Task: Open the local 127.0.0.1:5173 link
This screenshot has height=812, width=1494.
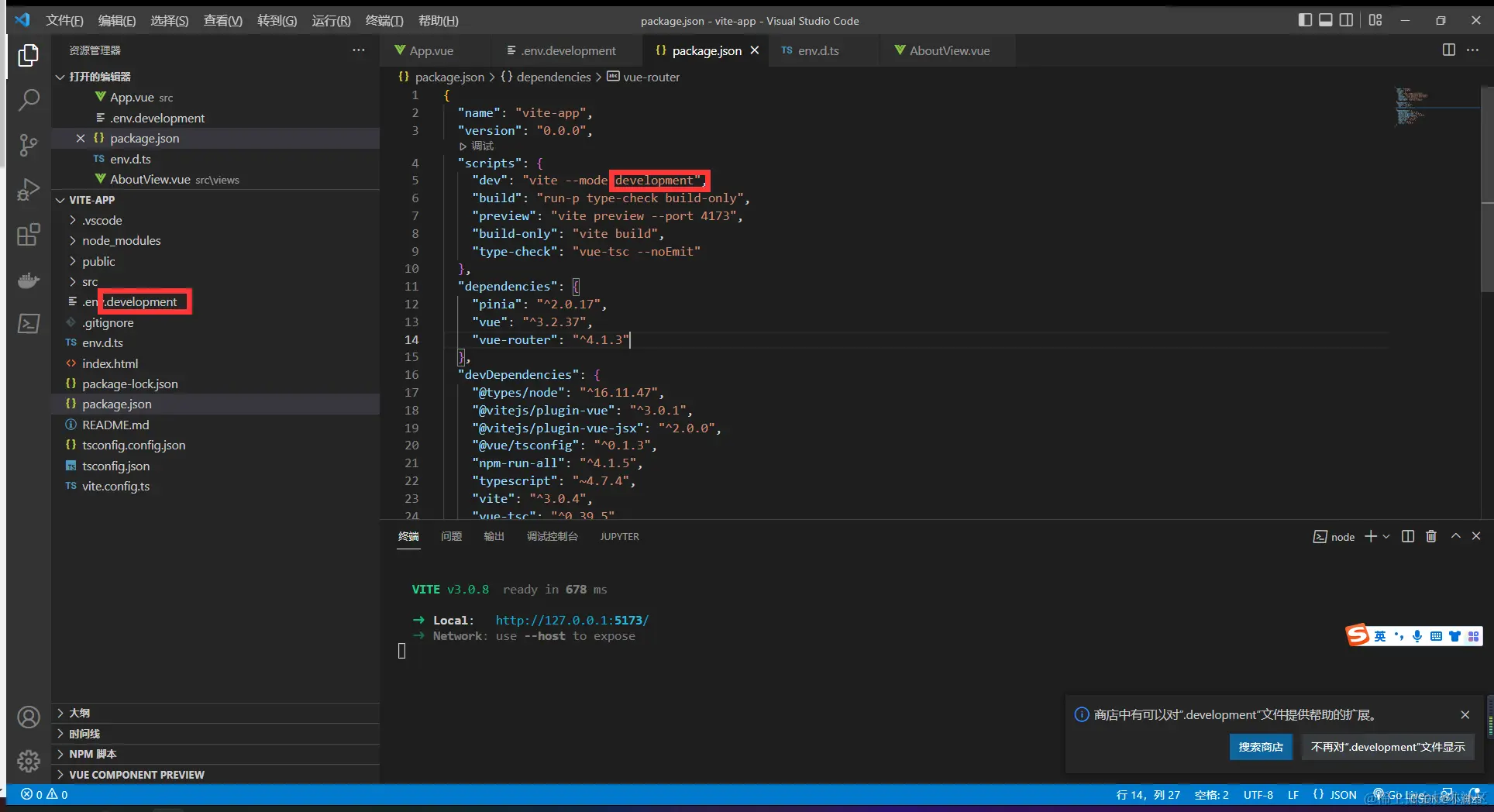Action: 572,621
